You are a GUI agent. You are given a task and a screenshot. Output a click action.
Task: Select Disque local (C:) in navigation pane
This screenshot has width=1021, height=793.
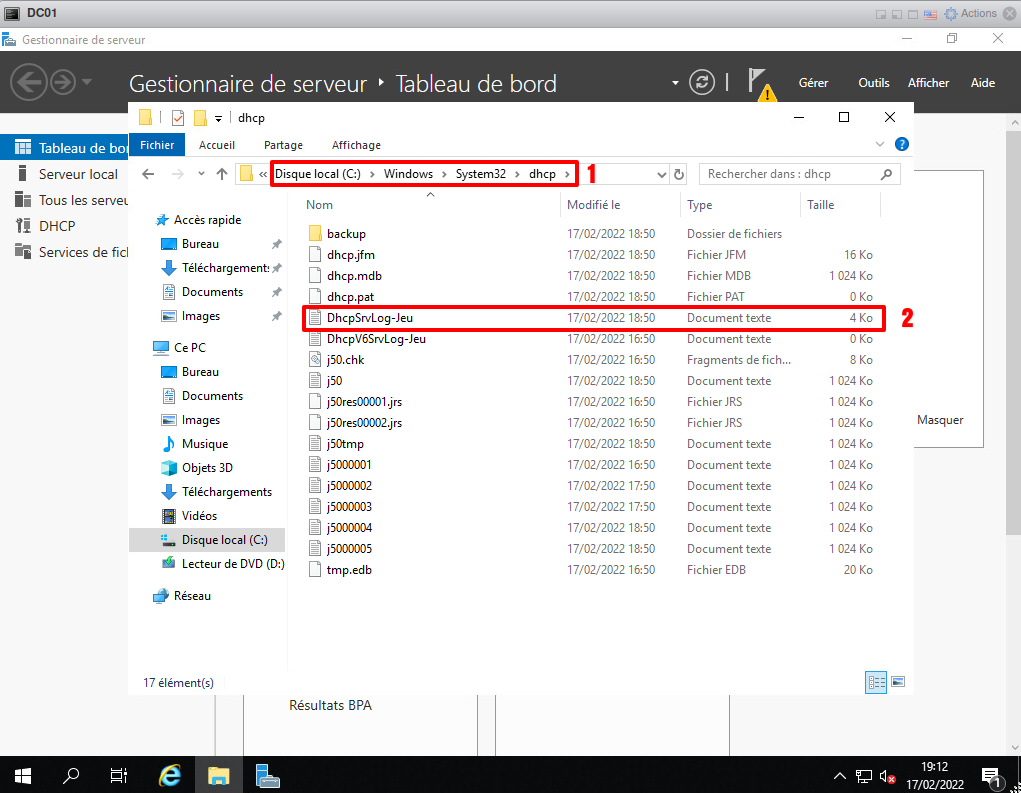[x=224, y=540]
